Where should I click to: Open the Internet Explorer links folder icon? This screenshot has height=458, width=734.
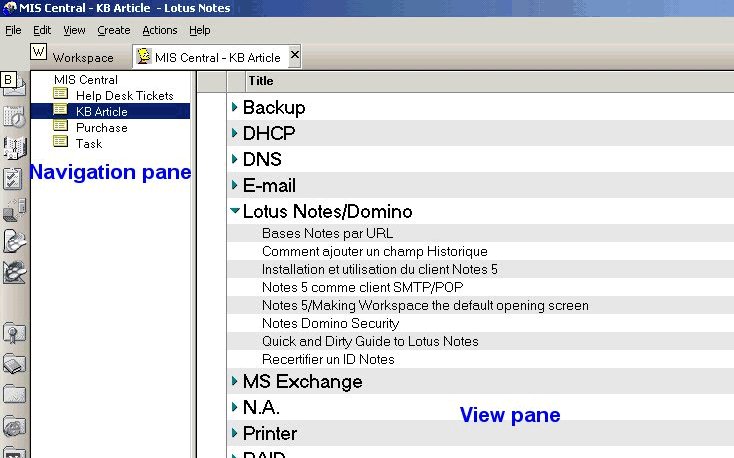[14, 426]
